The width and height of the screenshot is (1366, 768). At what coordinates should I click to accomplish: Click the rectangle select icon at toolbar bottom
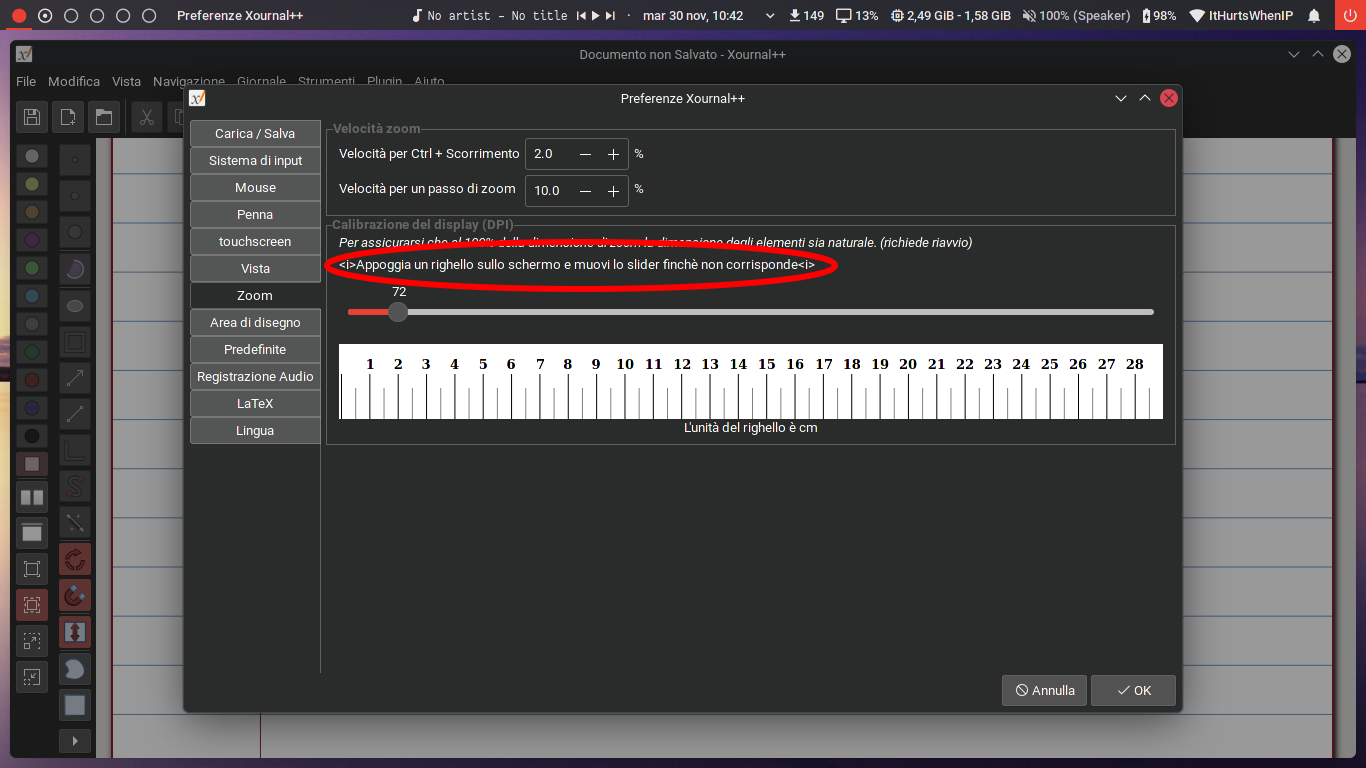pyautogui.click(x=75, y=704)
